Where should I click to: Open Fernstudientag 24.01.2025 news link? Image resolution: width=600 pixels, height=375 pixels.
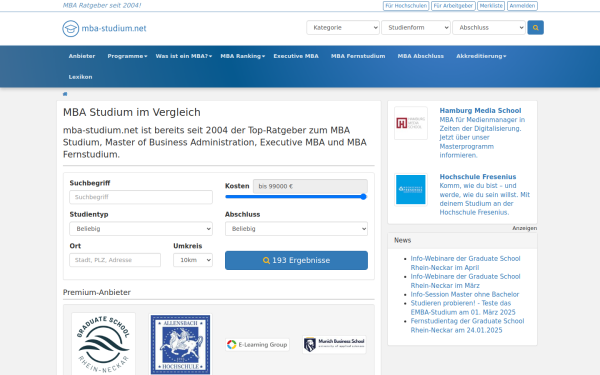click(x=467, y=326)
